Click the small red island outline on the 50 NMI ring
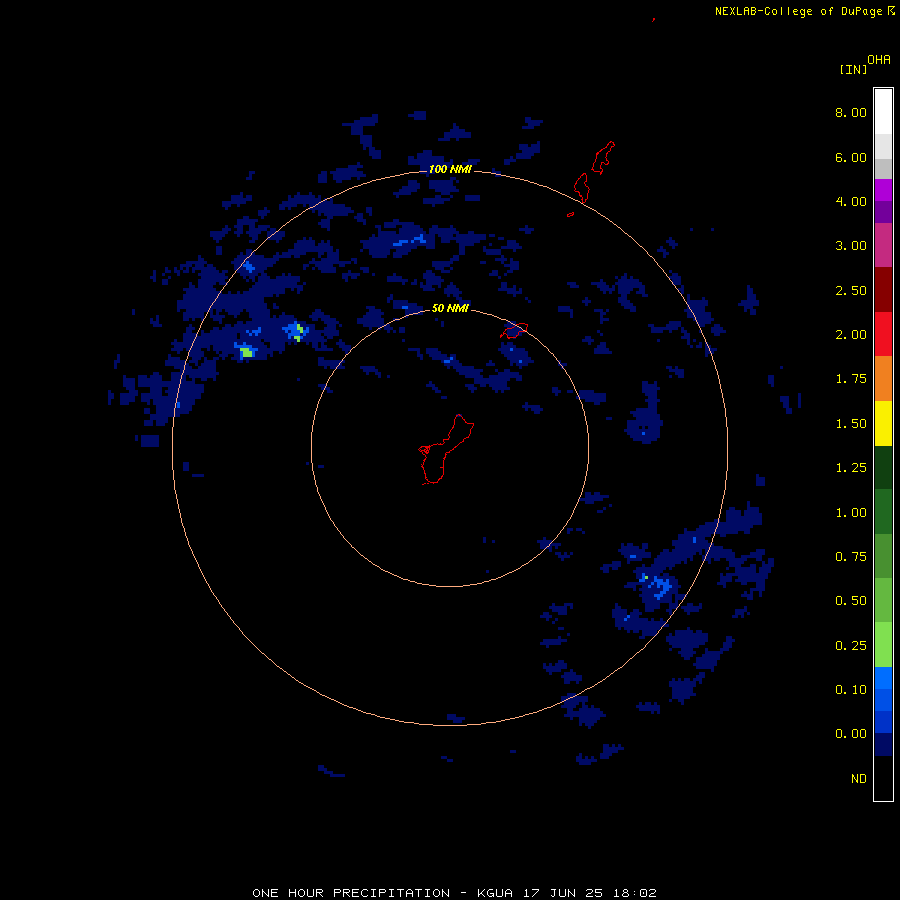This screenshot has width=900, height=900. (514, 331)
